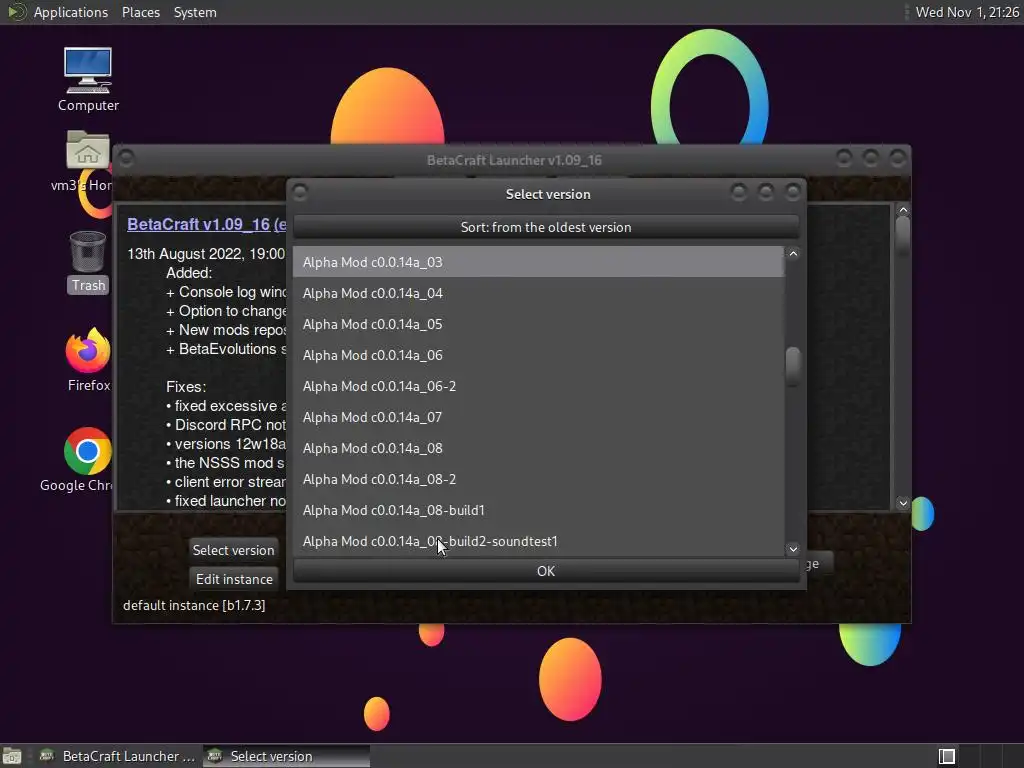Click the launcher changelog scrollbar thumb
The image size is (1024, 768).
tap(903, 236)
